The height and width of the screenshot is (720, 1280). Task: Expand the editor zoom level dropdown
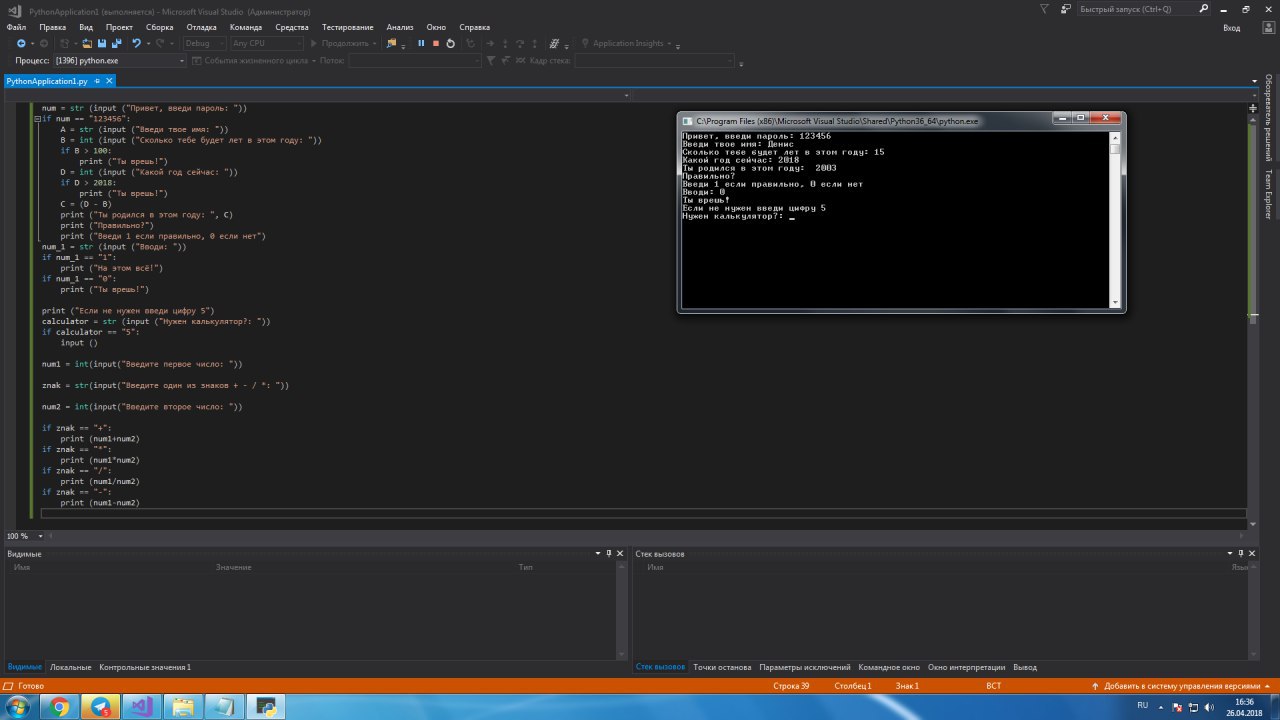coord(38,536)
